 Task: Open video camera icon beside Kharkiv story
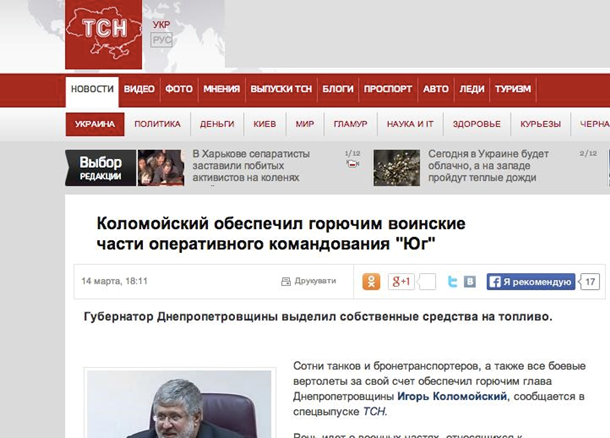pyautogui.click(x=352, y=164)
